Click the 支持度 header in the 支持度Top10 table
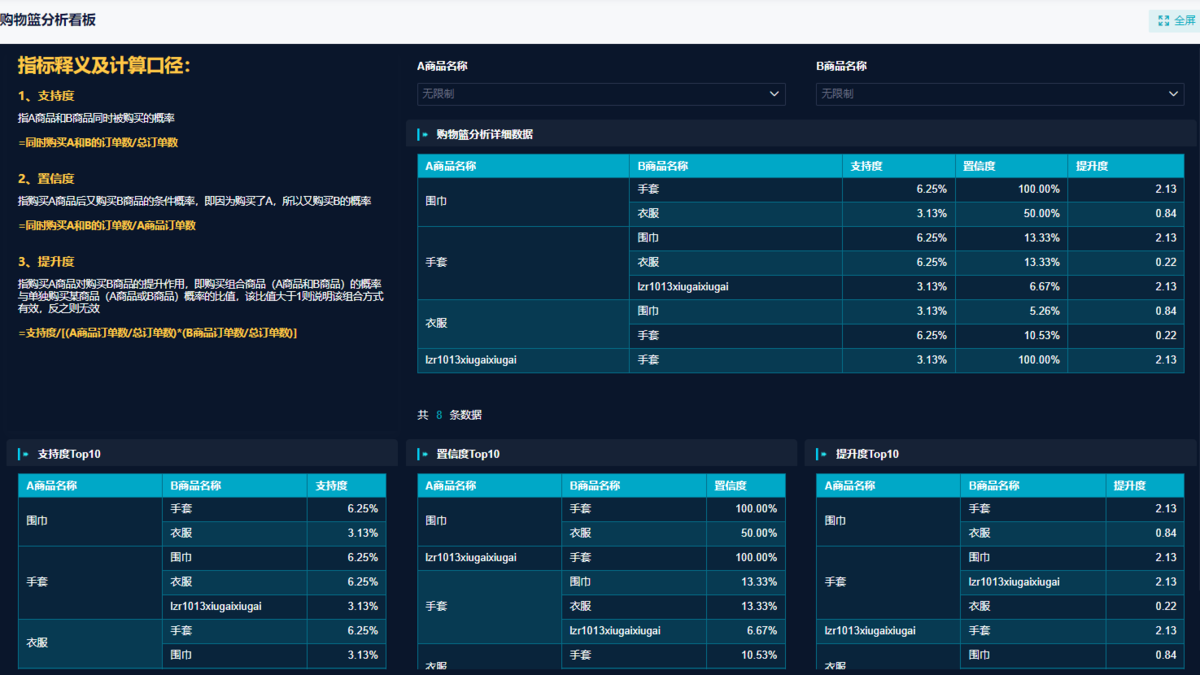1200x675 pixels. [x=332, y=486]
